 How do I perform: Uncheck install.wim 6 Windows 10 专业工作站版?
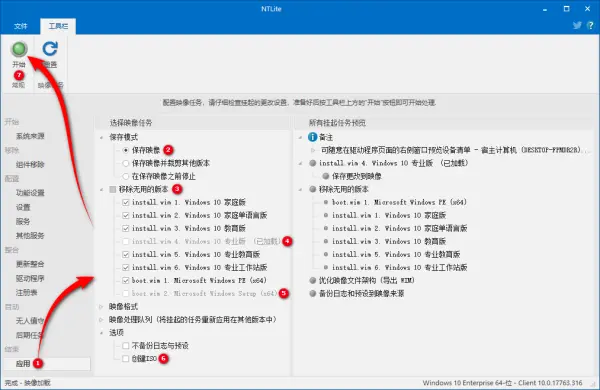(x=126, y=267)
